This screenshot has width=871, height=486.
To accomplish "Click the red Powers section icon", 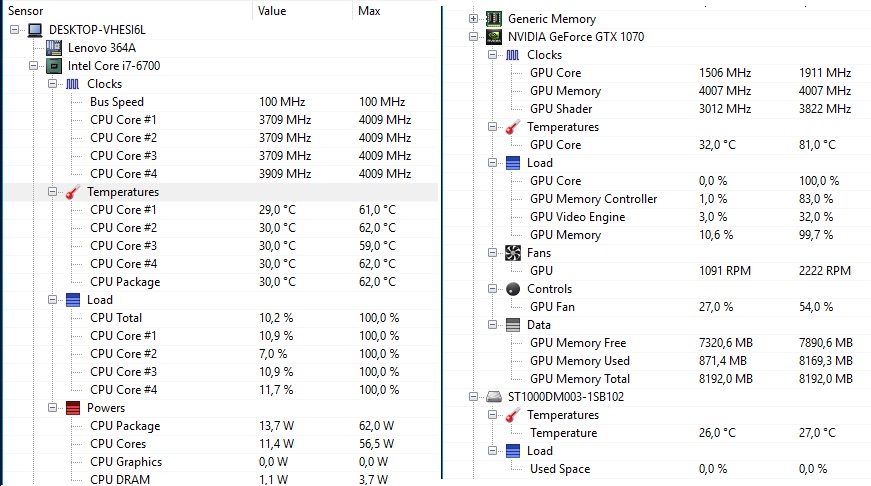I will tap(73, 408).
